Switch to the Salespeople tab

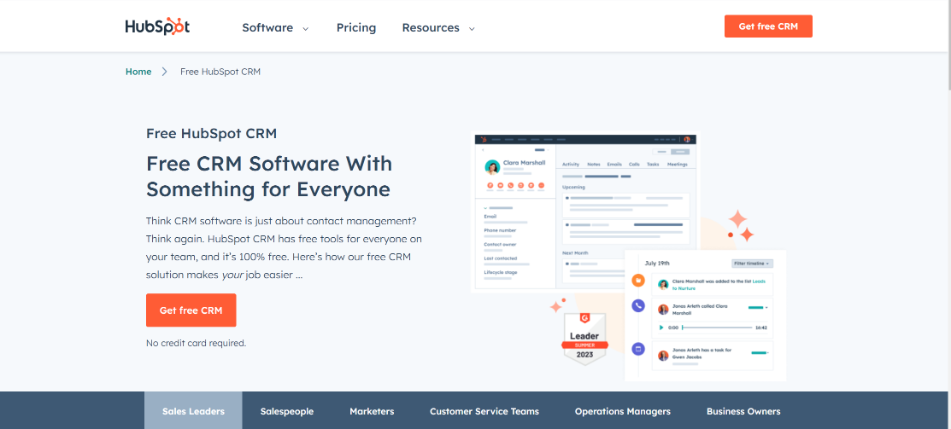pyautogui.click(x=287, y=411)
